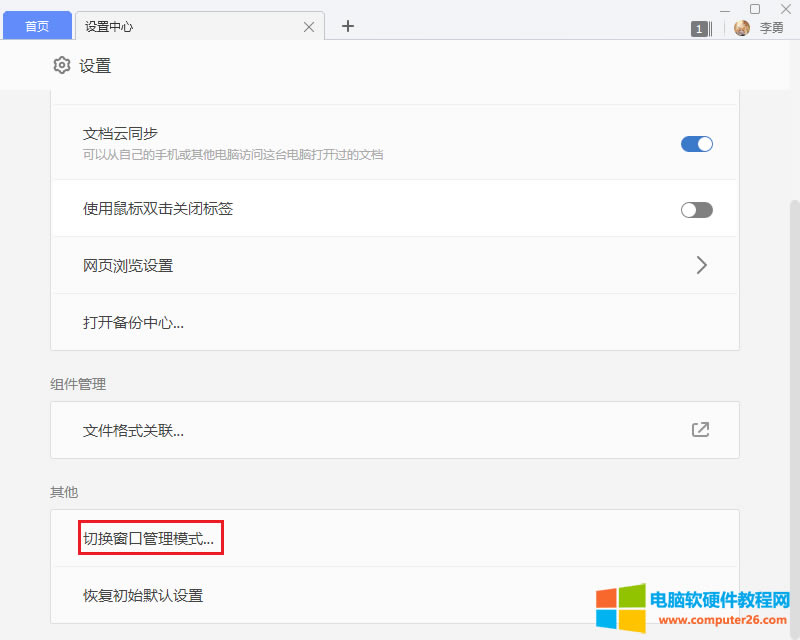Click the 设置 gear icon

point(61,65)
